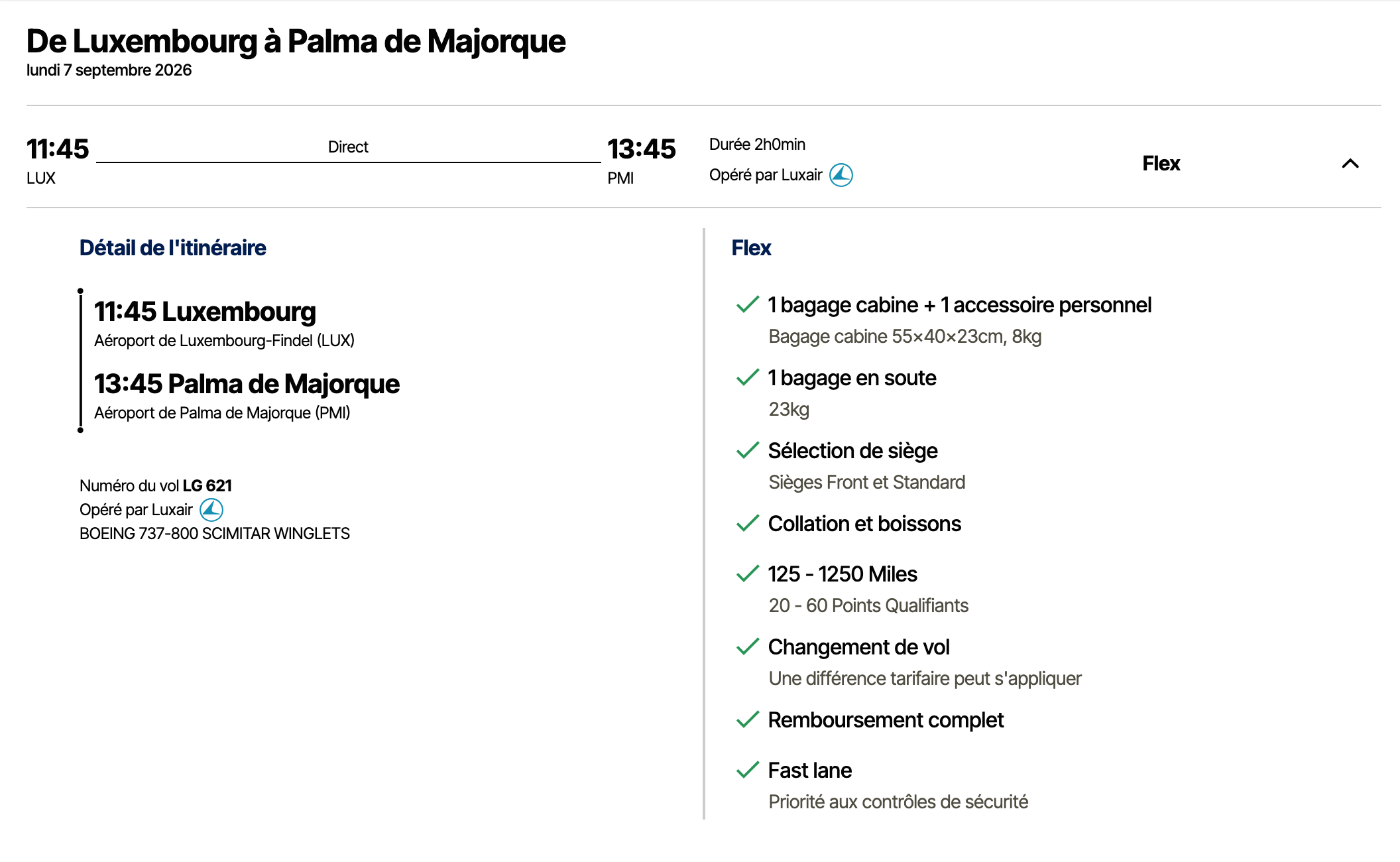Click the Détail de l'itinéraire heading
Image resolution: width=1400 pixels, height=862 pixels.
point(173,248)
